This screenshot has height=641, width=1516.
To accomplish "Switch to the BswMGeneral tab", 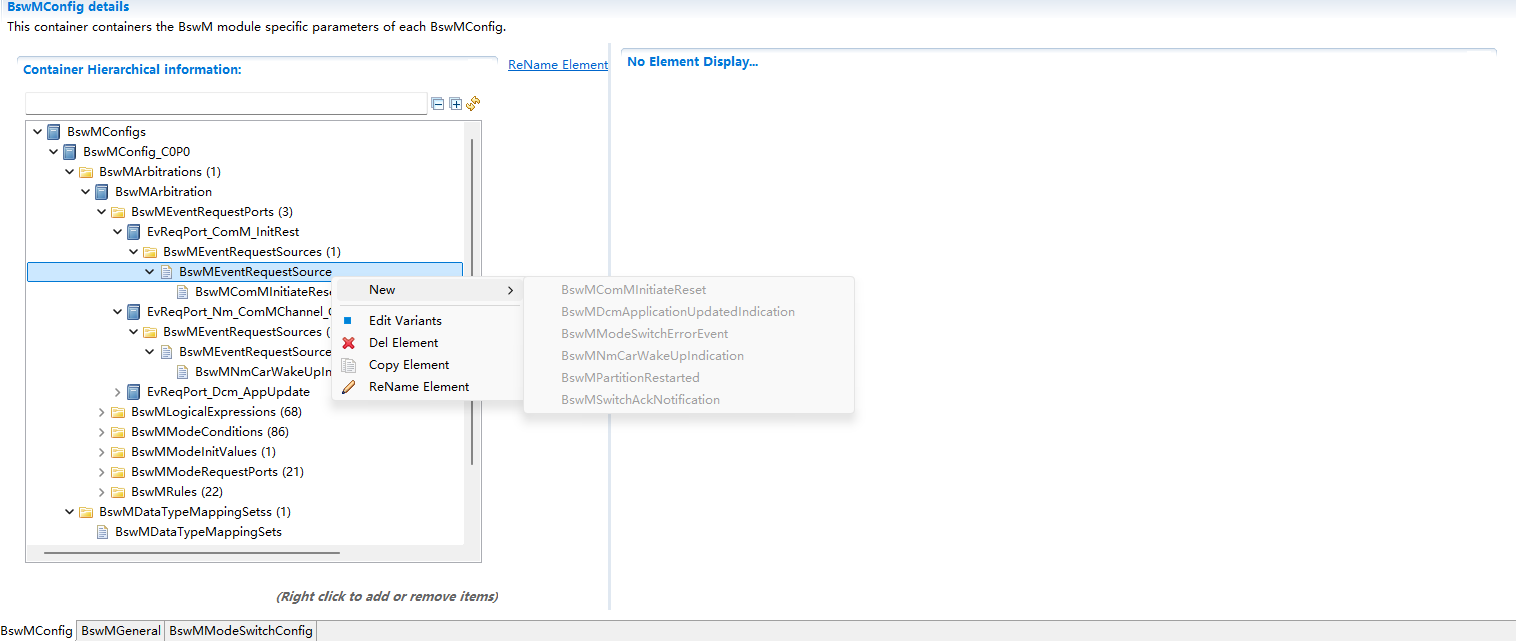I will [x=119, y=630].
